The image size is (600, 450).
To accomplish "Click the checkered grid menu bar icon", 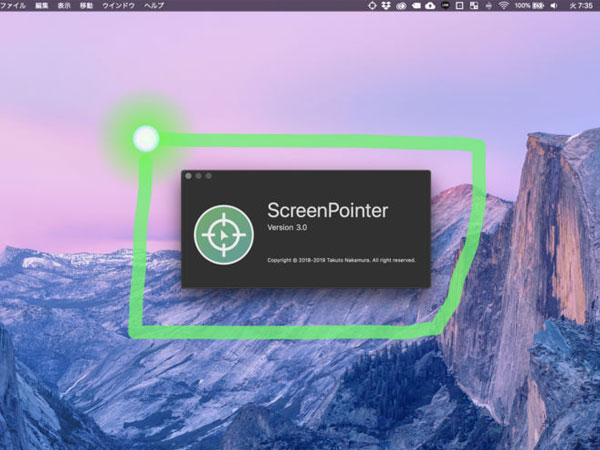I will 474,5.
